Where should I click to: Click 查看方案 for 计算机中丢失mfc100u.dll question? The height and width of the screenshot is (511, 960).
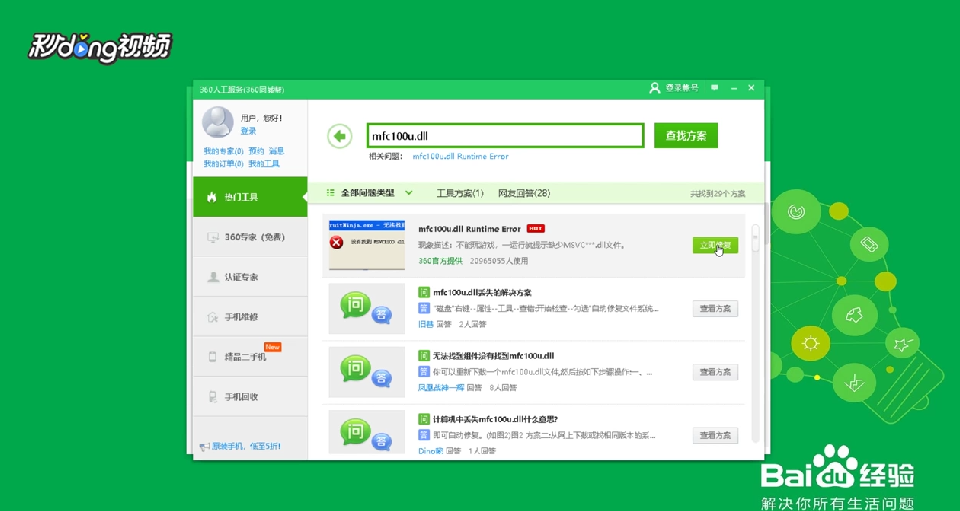pos(715,435)
